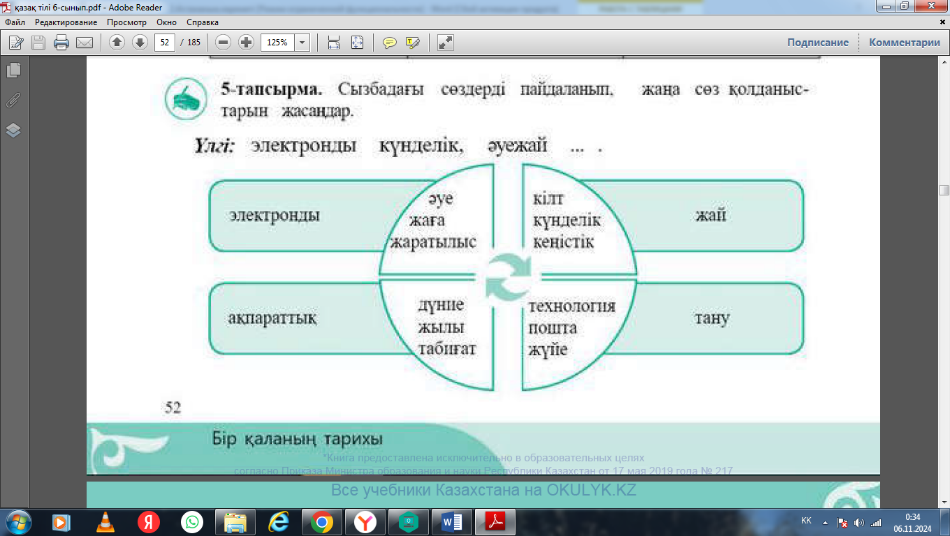This screenshot has height=536, width=950.
Task: Open VLC player from taskbar
Action: coord(105,522)
